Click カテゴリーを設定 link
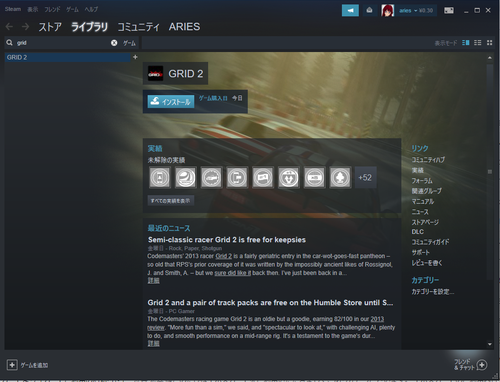 click(x=433, y=292)
